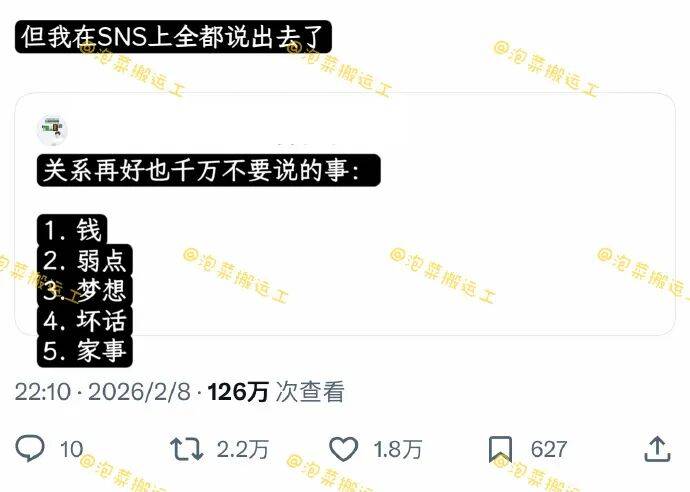The width and height of the screenshot is (690, 492).
Task: Click the text 但我在SNS上全都说出去了
Action: pyautogui.click(x=173, y=37)
